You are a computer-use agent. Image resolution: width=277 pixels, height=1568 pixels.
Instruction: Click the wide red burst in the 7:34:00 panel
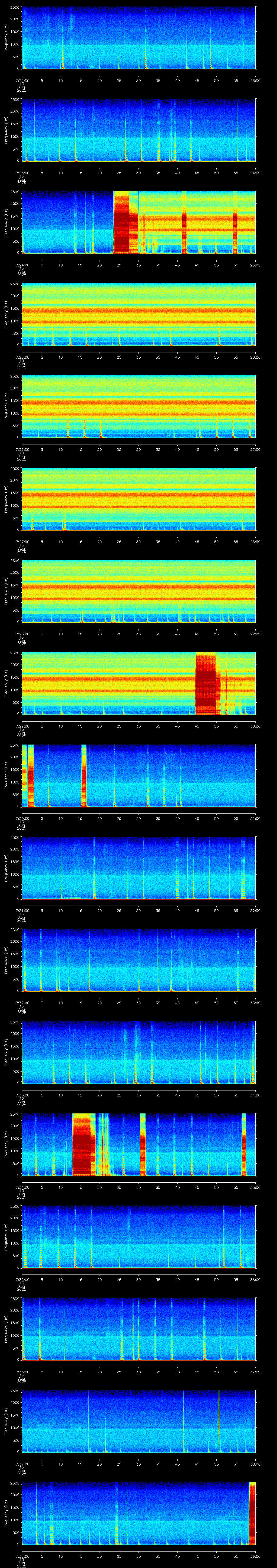(84, 1145)
